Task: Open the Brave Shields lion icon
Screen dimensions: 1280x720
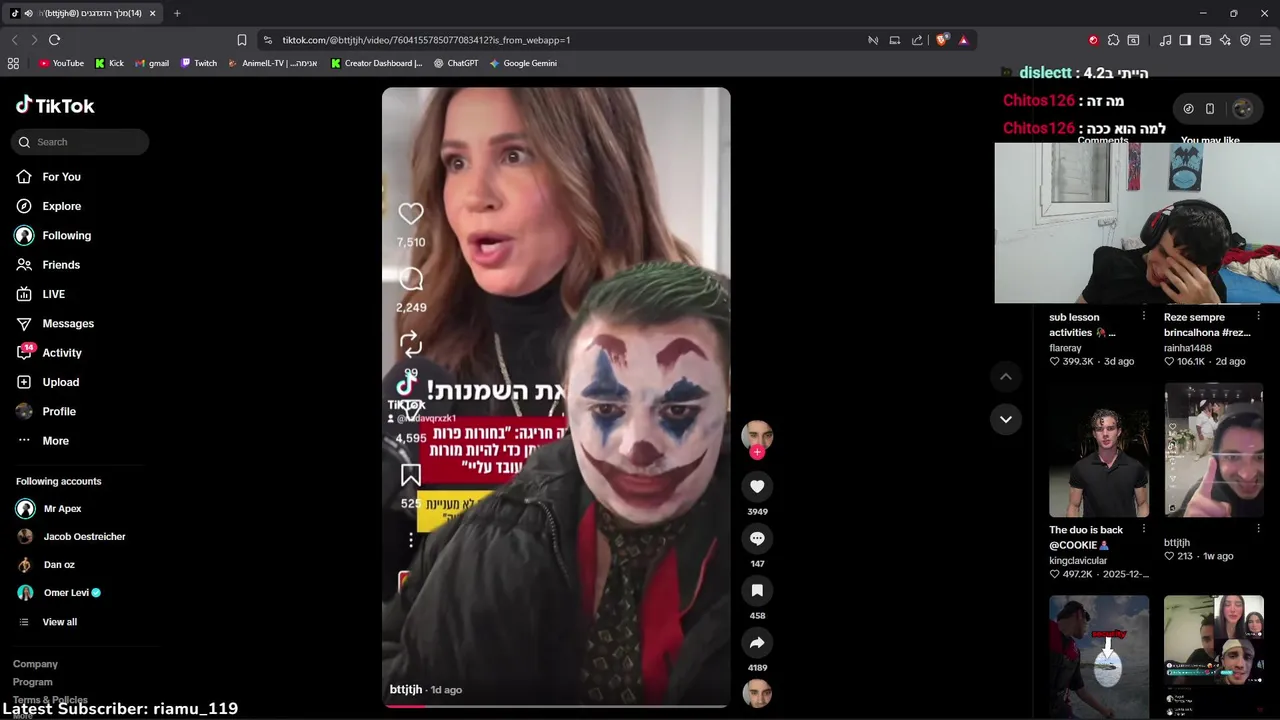Action: coord(942,40)
